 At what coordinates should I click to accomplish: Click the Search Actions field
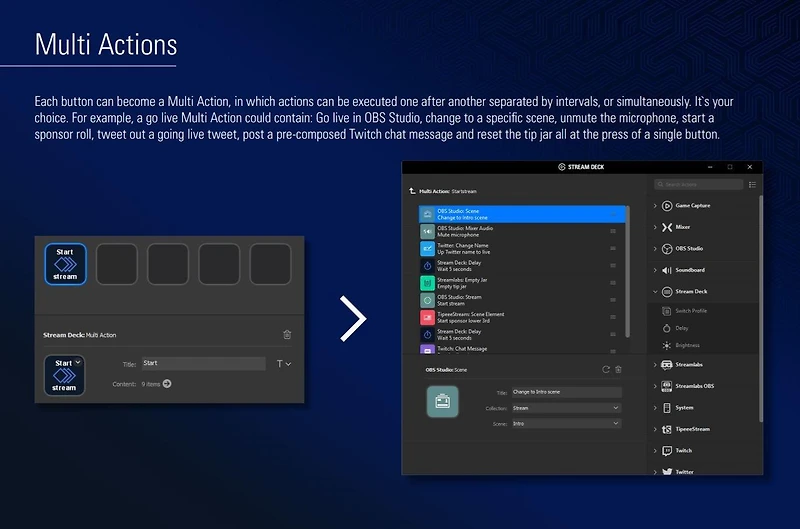698,184
